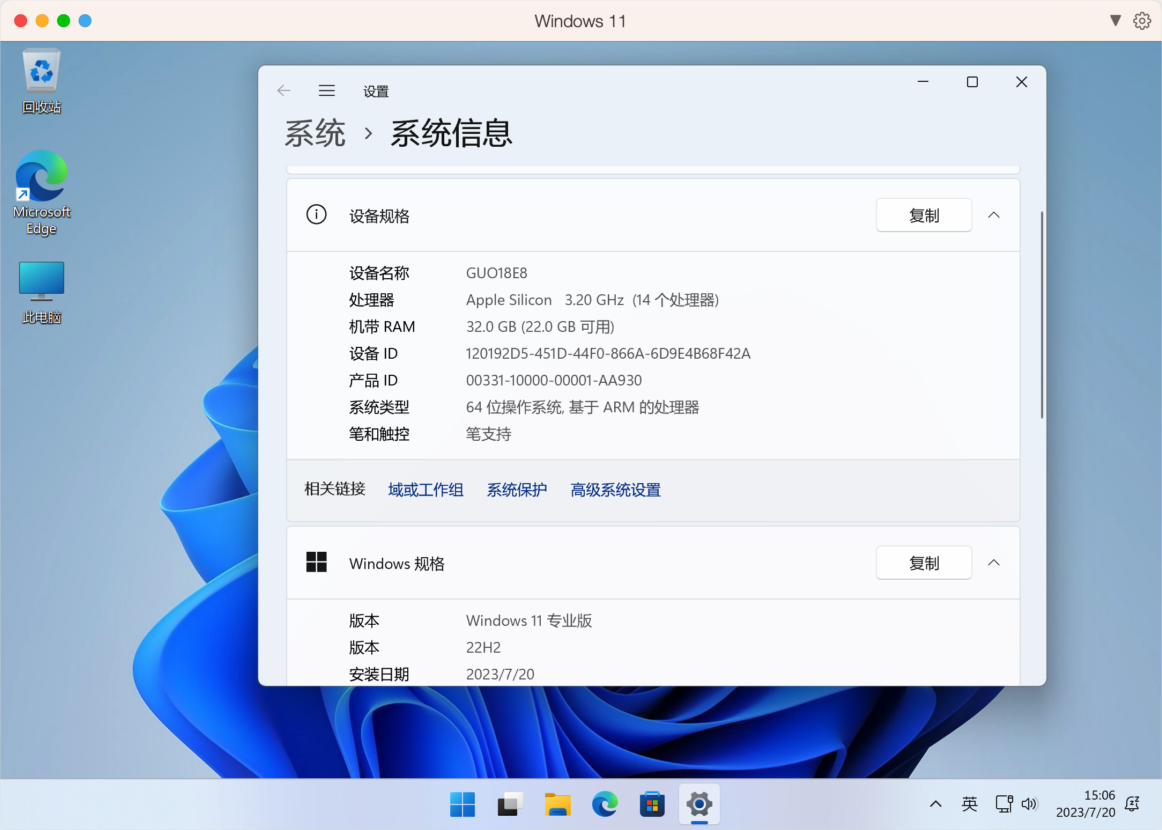Open the 系统保护 link

tap(517, 490)
